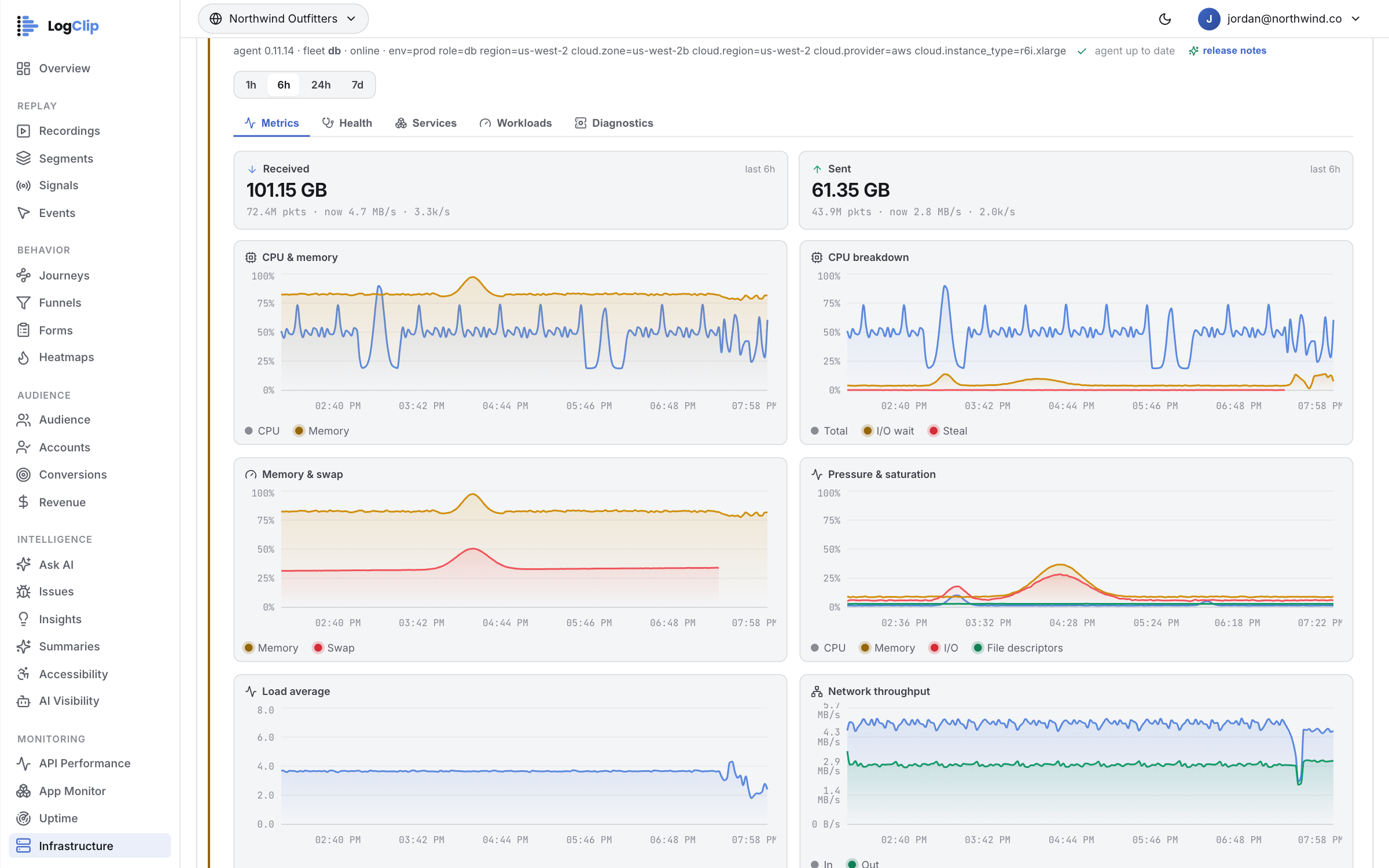Click the CPU breakdown chip icon
This screenshot has height=868, width=1389.
click(817, 258)
